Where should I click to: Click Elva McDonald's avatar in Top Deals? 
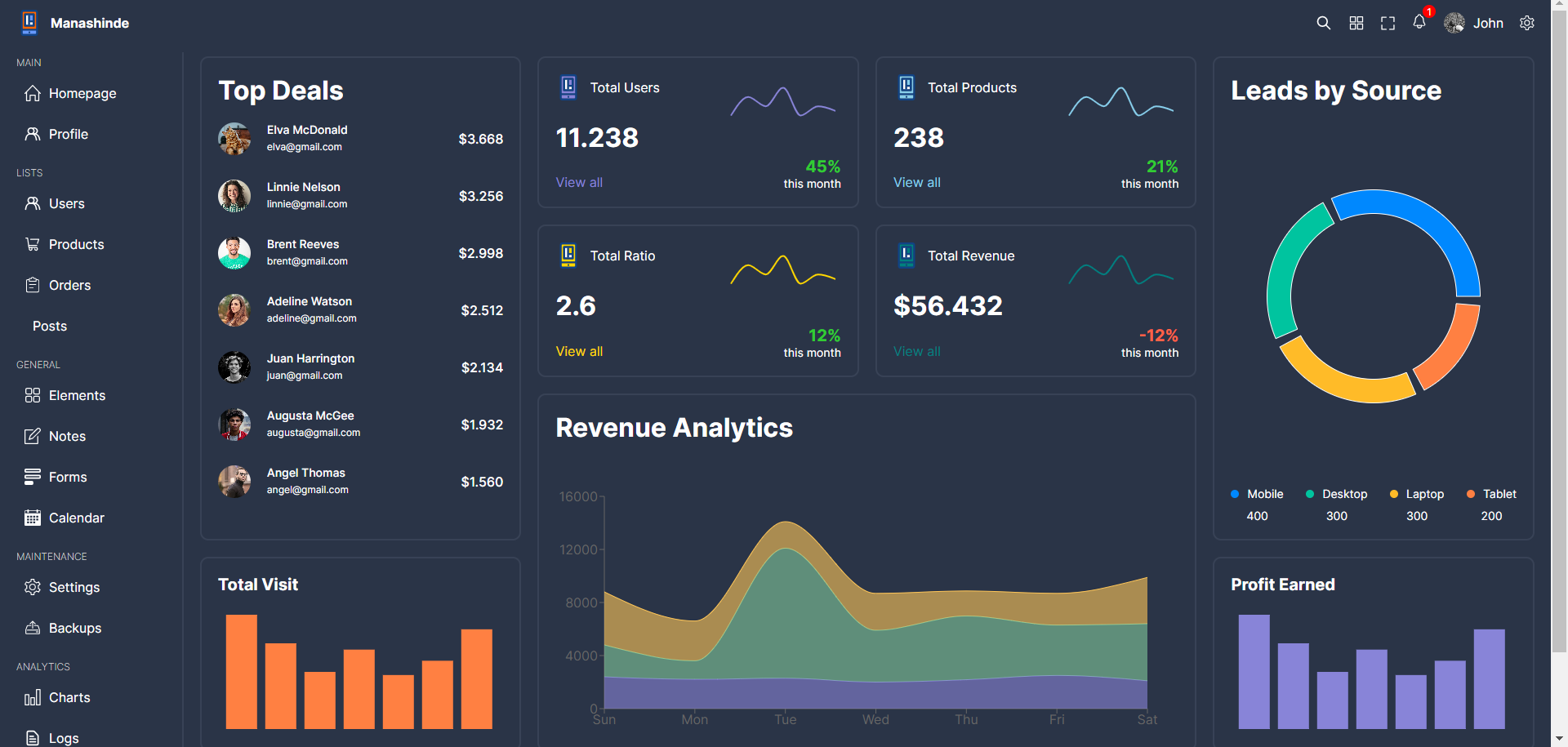234,139
